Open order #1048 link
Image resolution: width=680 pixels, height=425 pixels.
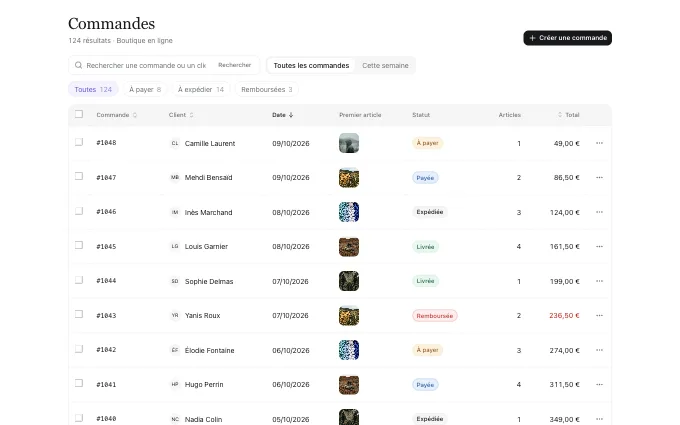106,143
